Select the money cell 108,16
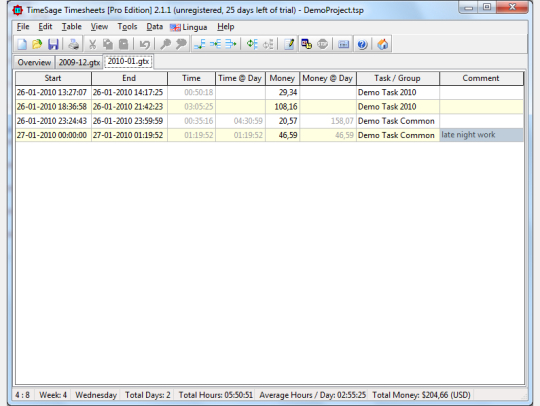 click(282, 107)
